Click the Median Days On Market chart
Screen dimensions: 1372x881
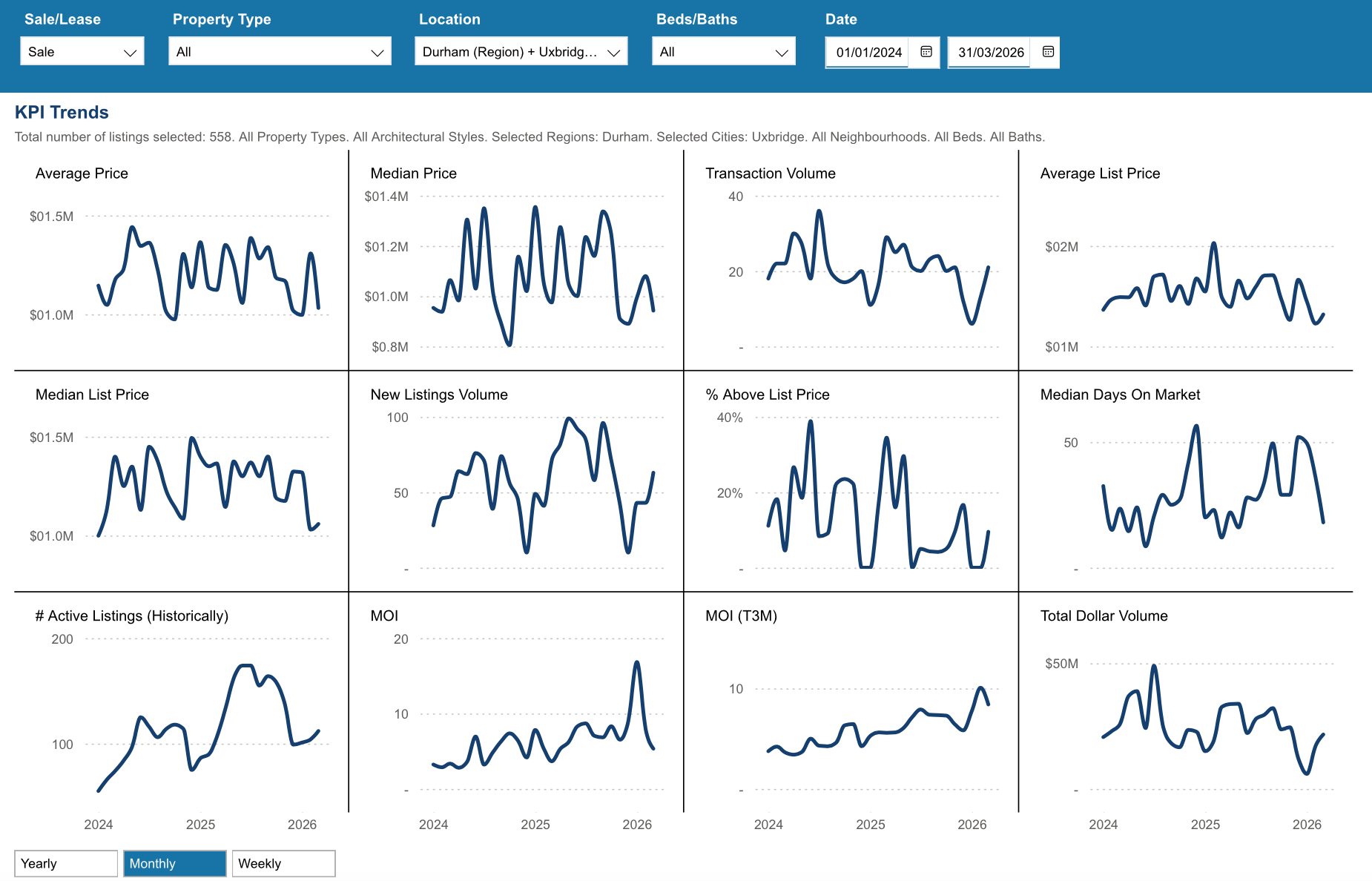(x=1213, y=489)
